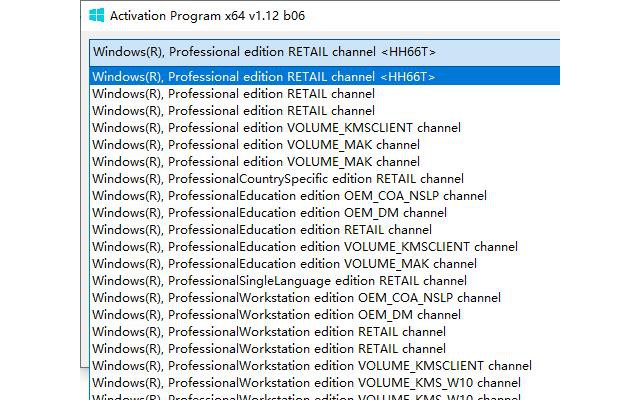Pick ProfessionalWorkstation edition VOLUME_KMSCLIENT channel

[x=324, y=366]
